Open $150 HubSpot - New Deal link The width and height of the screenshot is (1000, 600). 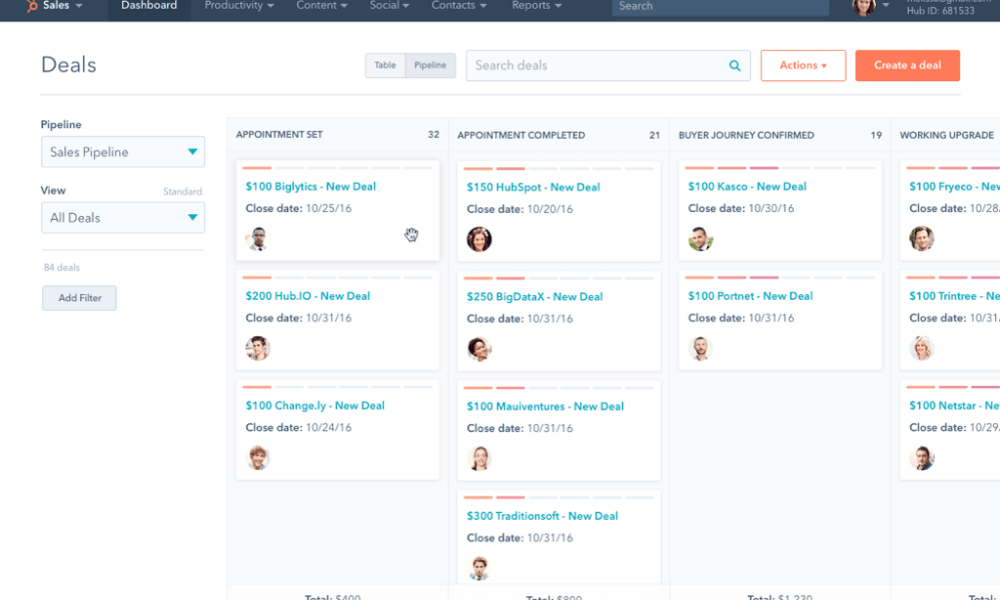tap(533, 187)
